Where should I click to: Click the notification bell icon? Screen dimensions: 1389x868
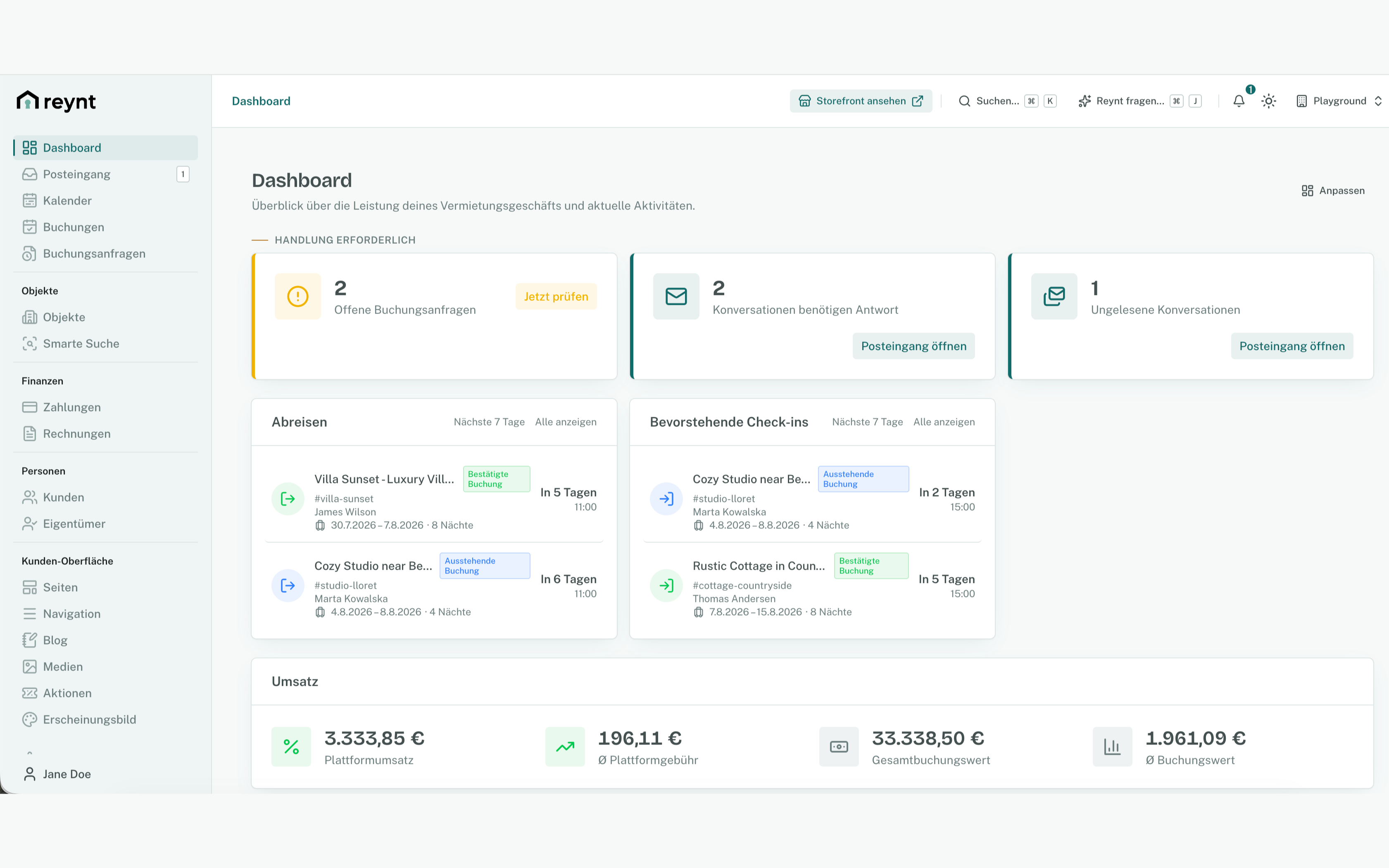(1239, 101)
